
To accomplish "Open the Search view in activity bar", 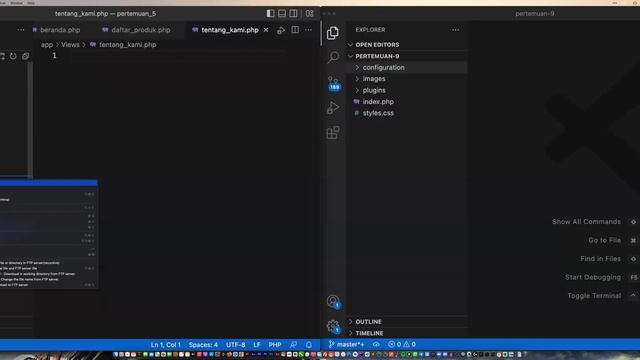I will (x=333, y=57).
